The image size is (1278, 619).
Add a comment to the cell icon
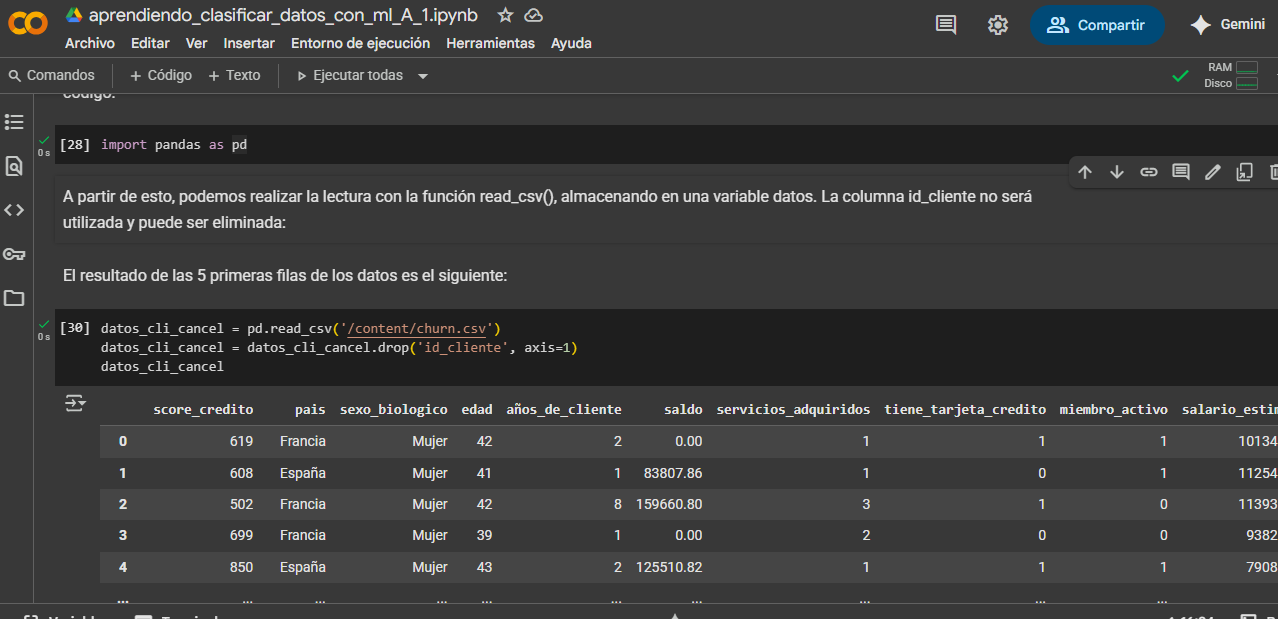pos(1181,172)
